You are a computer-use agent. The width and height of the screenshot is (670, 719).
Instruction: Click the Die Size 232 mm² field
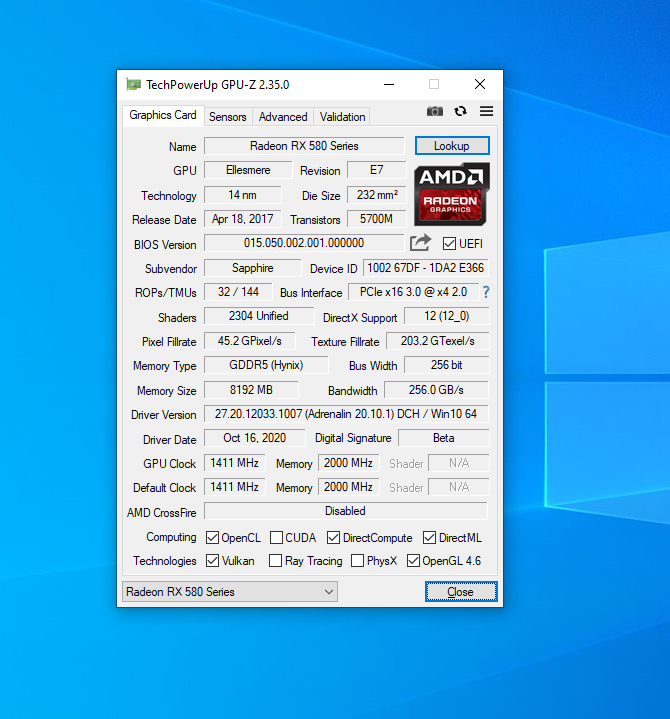(x=377, y=195)
